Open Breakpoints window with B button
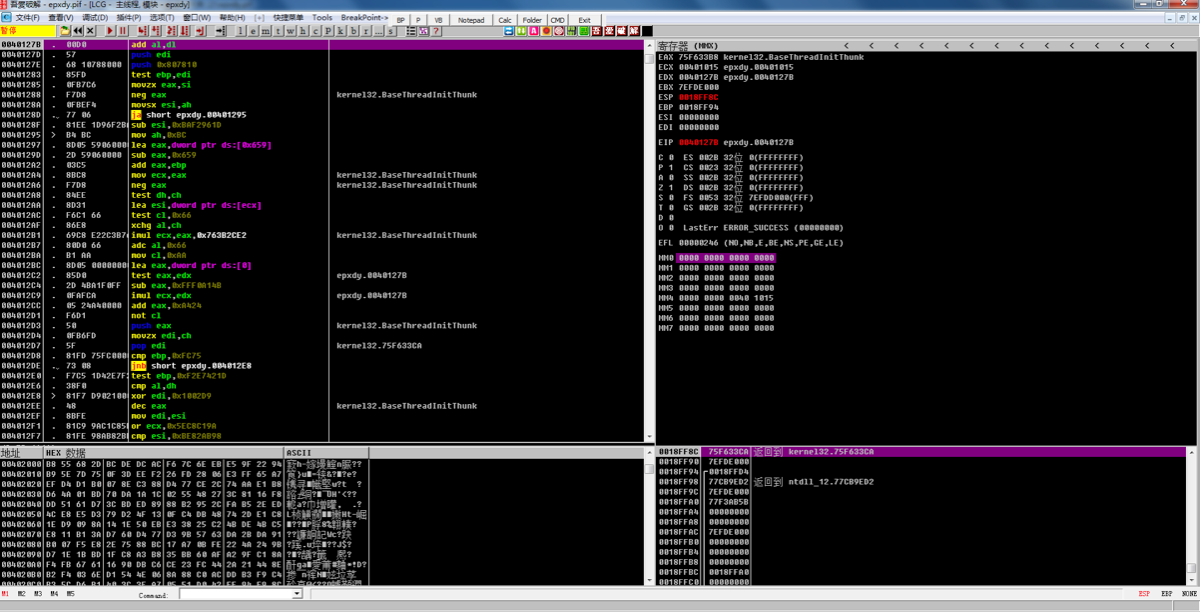Screen dimensions: 1200x612 point(353,31)
